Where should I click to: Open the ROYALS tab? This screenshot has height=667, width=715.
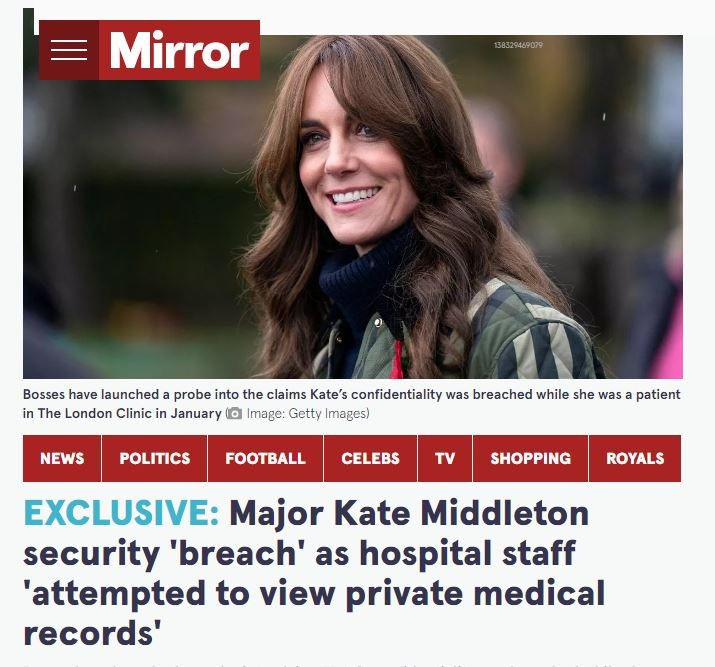click(635, 458)
